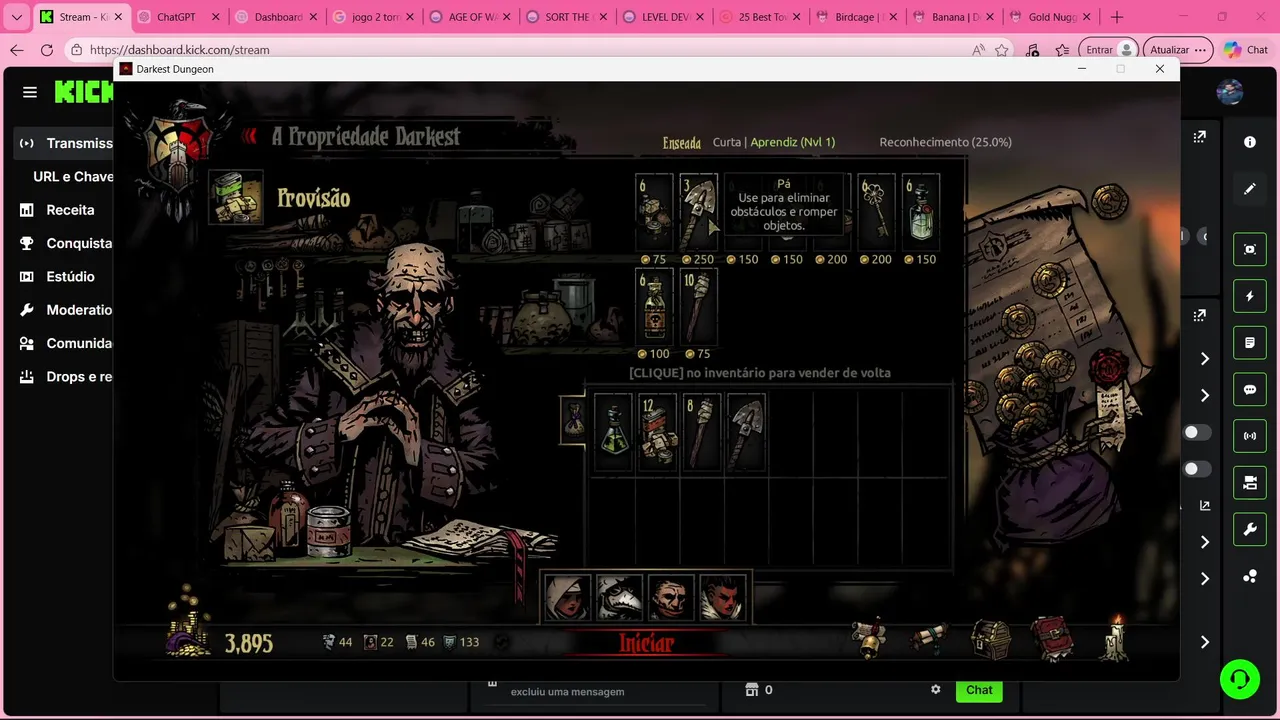Click the candle icon in bottom bar
Viewport: 1280px width, 720px height.
pos(1116,638)
